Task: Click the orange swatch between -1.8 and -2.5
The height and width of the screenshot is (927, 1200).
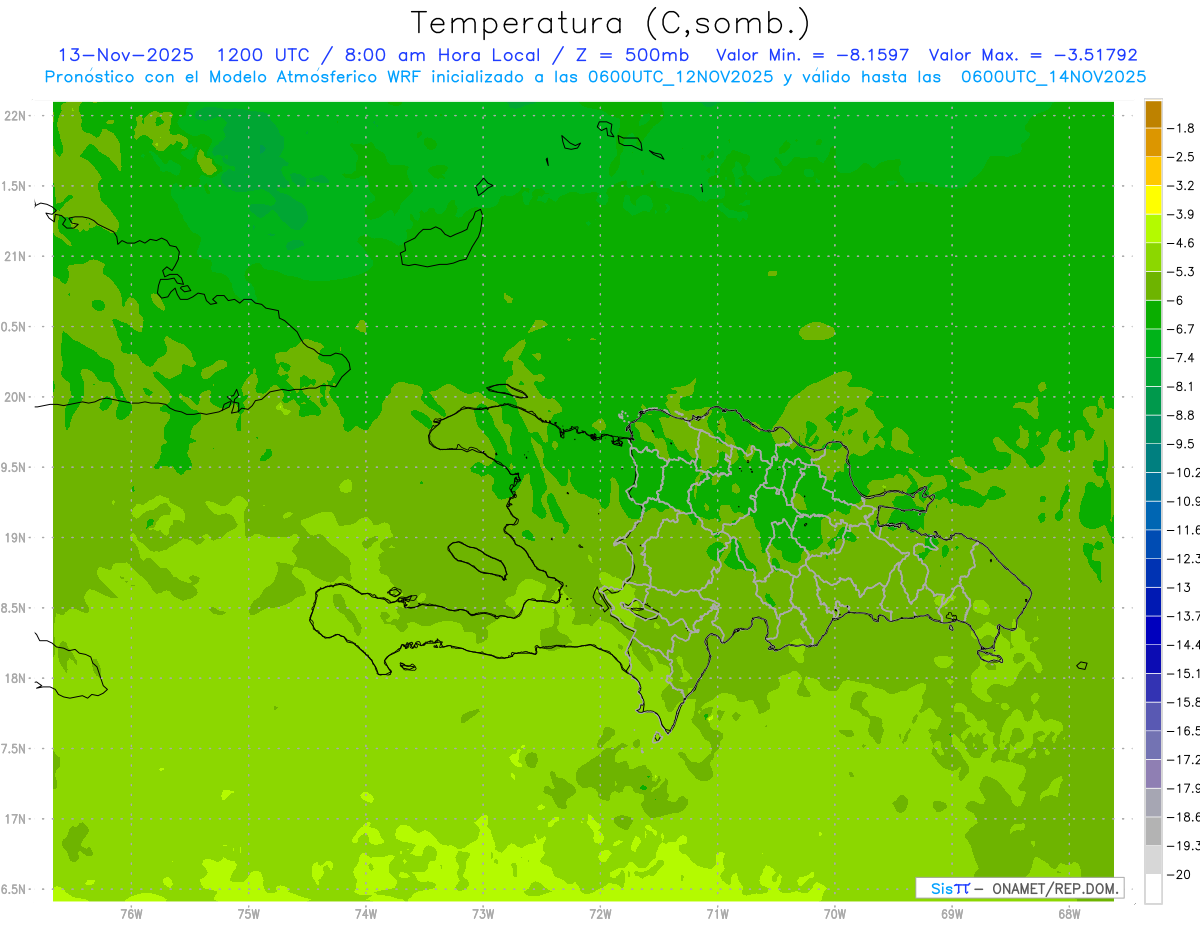Action: (1153, 142)
